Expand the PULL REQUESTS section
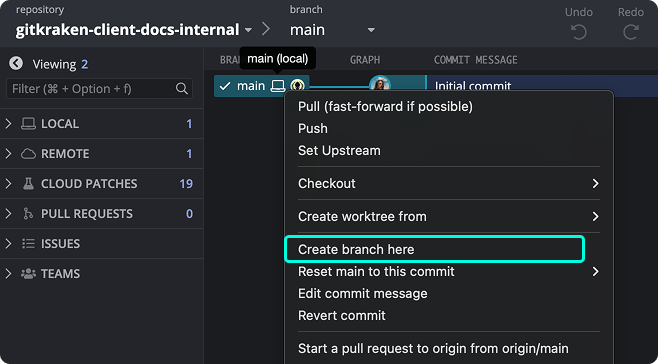The image size is (658, 364). click(8, 214)
